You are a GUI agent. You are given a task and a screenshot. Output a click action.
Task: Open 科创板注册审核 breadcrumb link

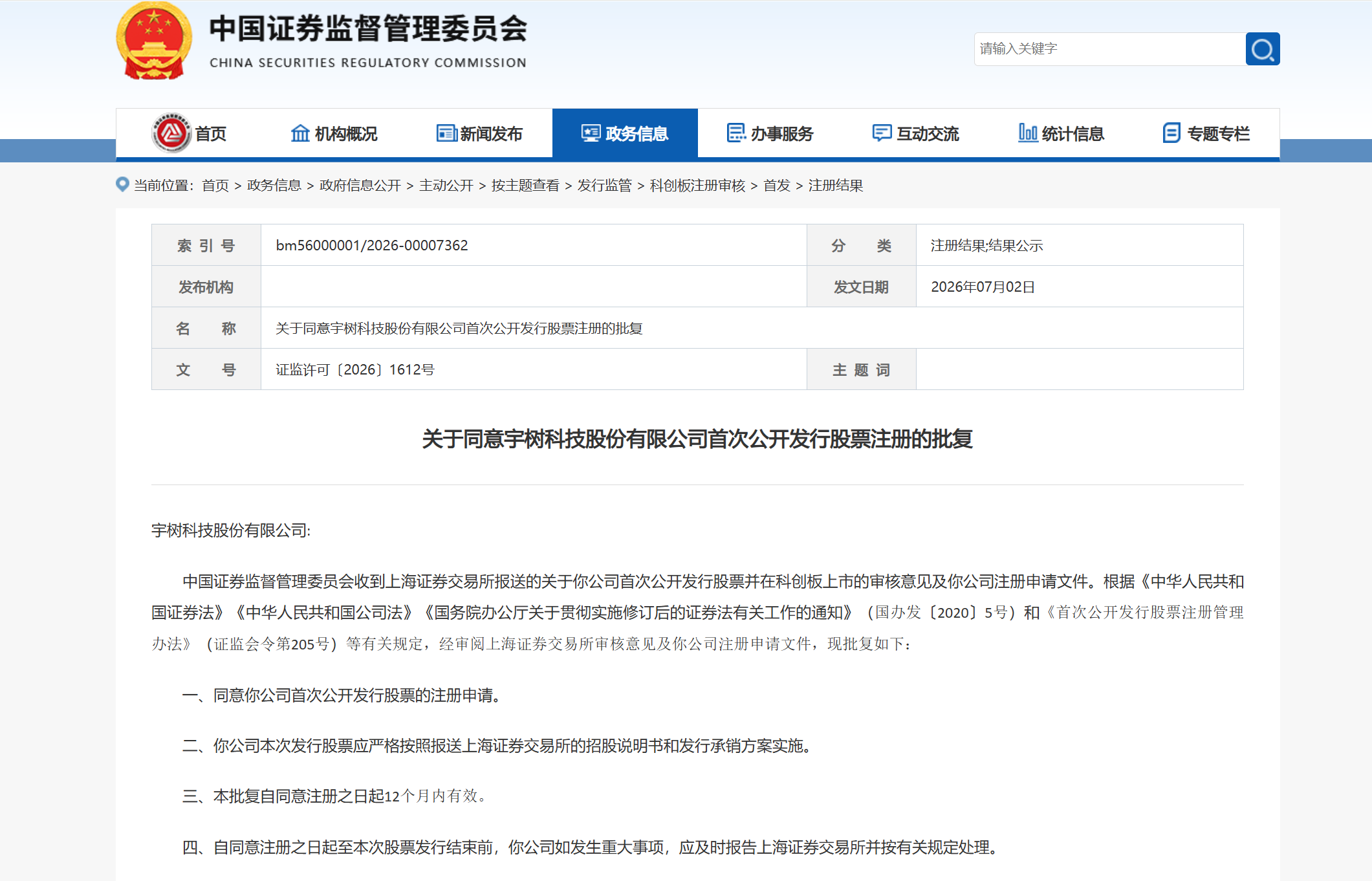point(697,186)
